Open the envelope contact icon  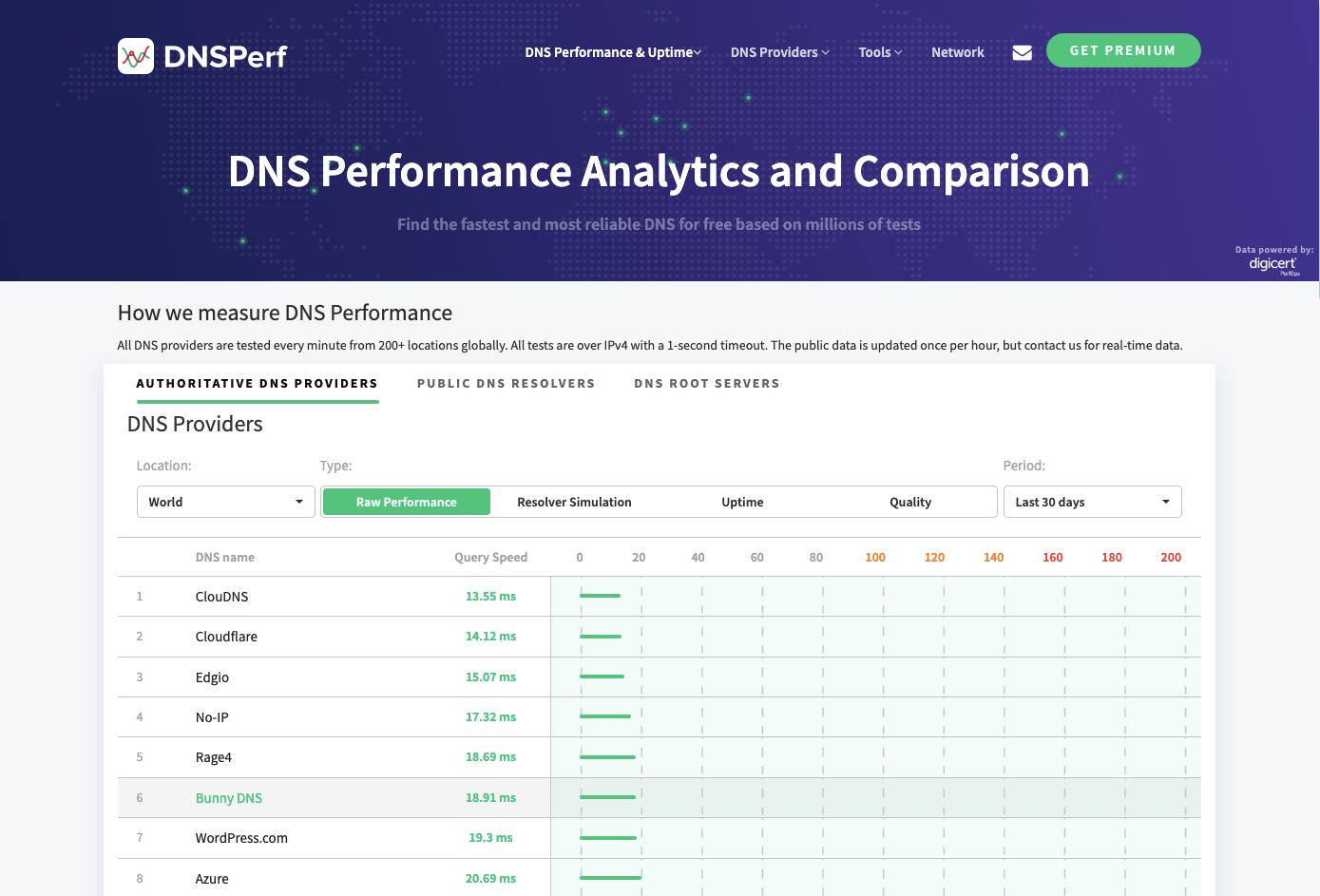[x=1023, y=52]
